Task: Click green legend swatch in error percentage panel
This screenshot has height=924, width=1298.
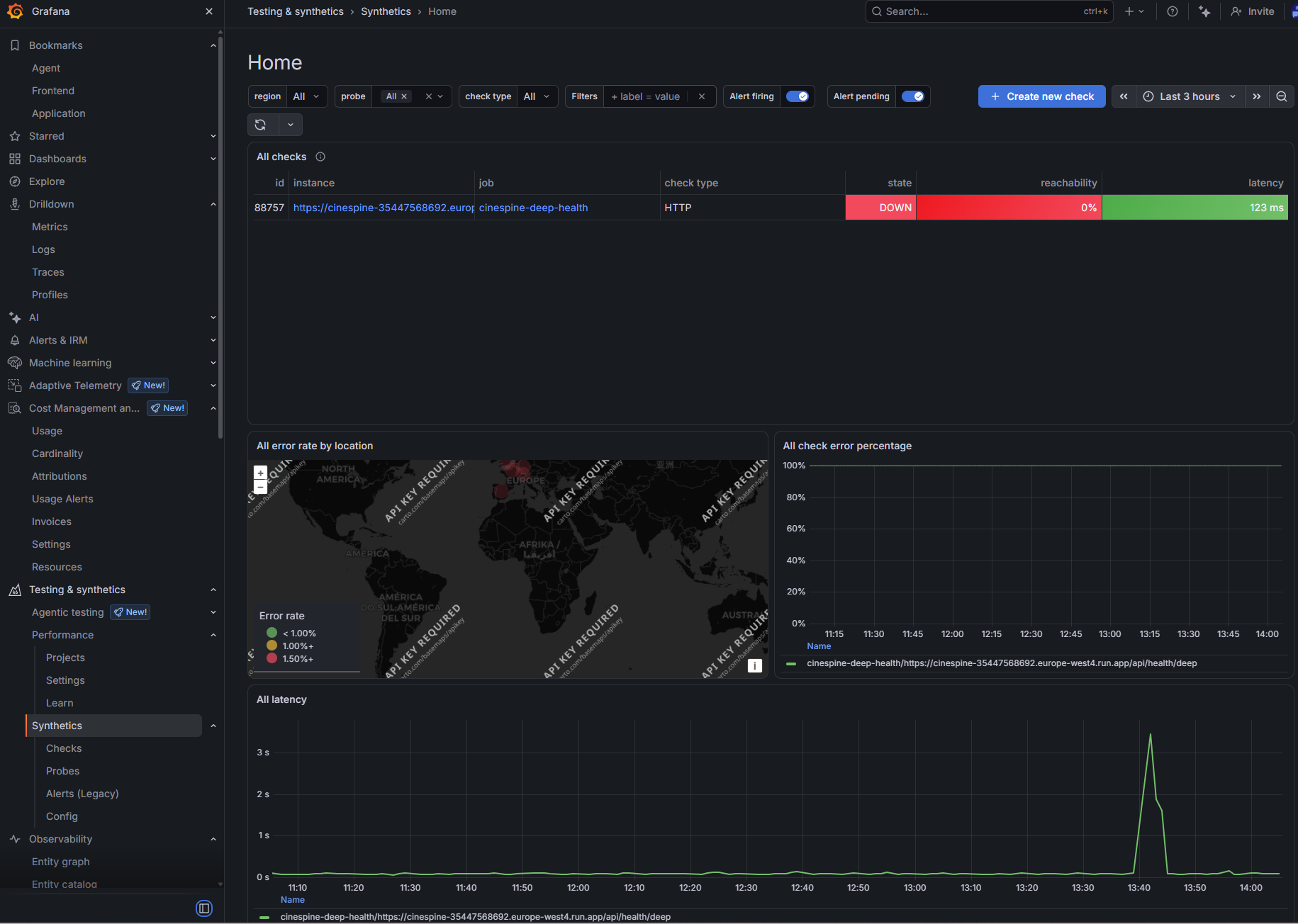Action: (791, 664)
